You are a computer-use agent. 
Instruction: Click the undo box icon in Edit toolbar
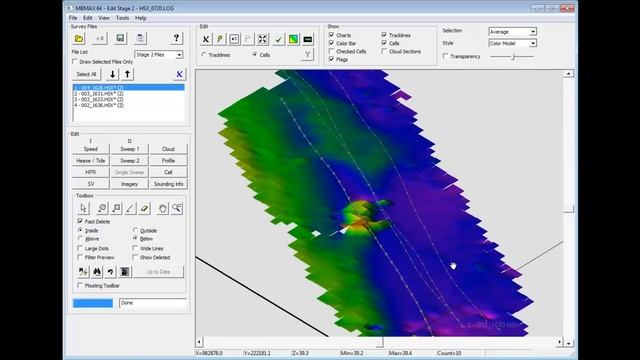[234, 39]
